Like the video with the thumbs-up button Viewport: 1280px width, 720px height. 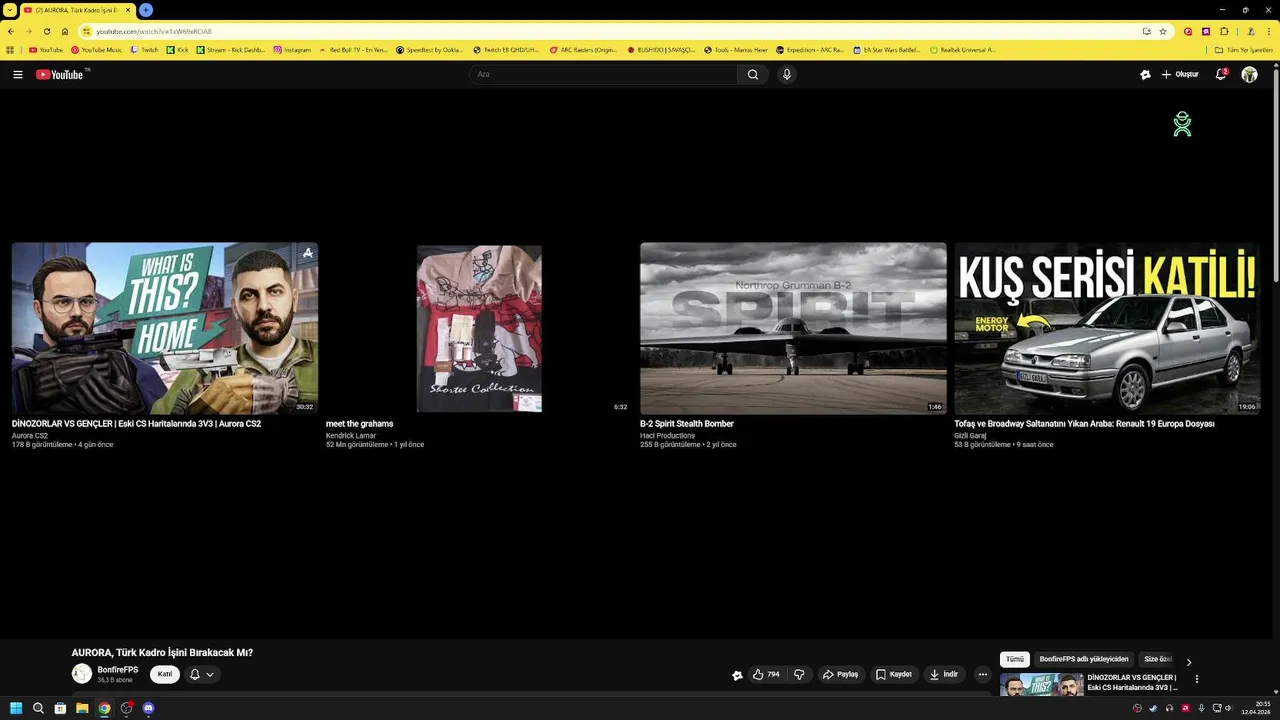tap(766, 674)
